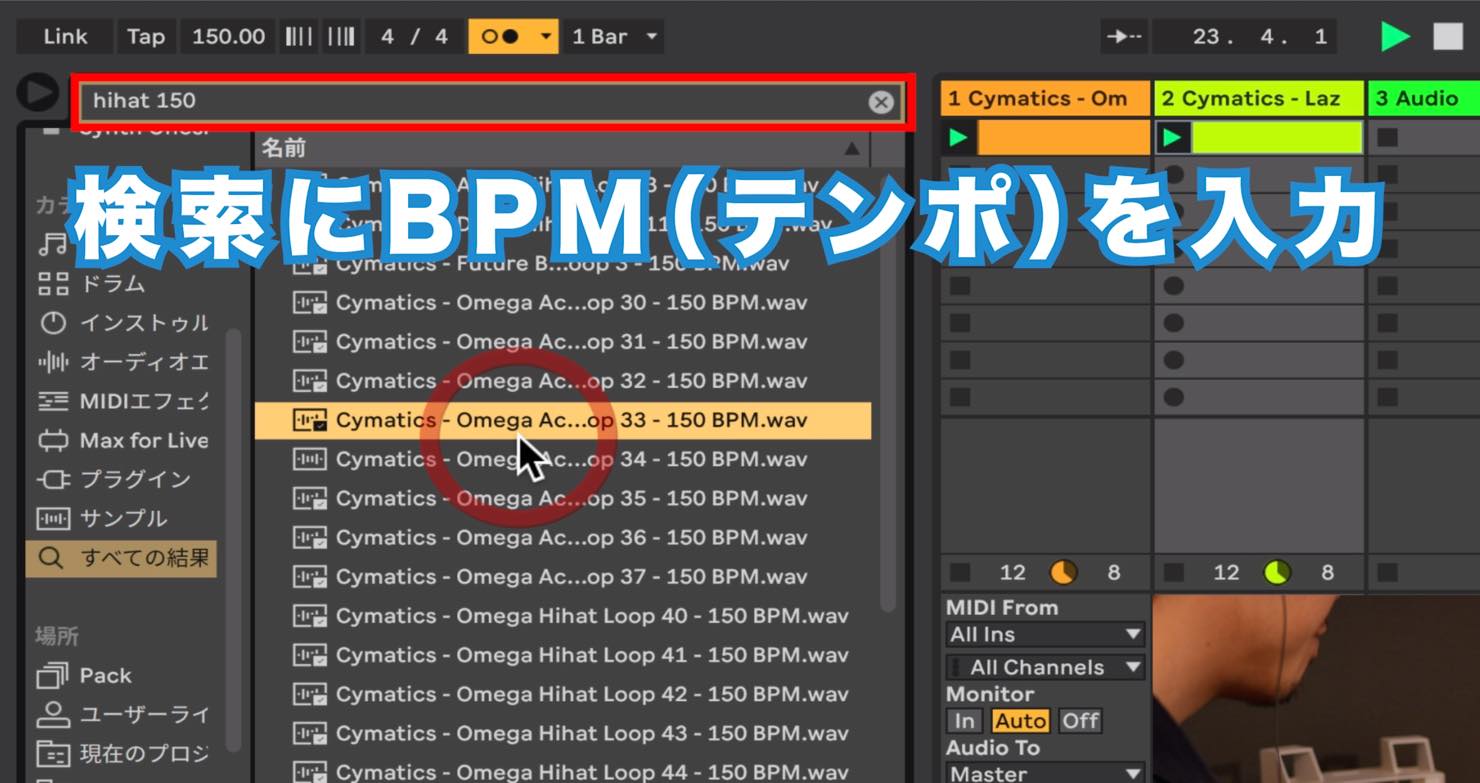
Task: Click the sort arrow in the 名前 column header
Action: click(x=852, y=149)
